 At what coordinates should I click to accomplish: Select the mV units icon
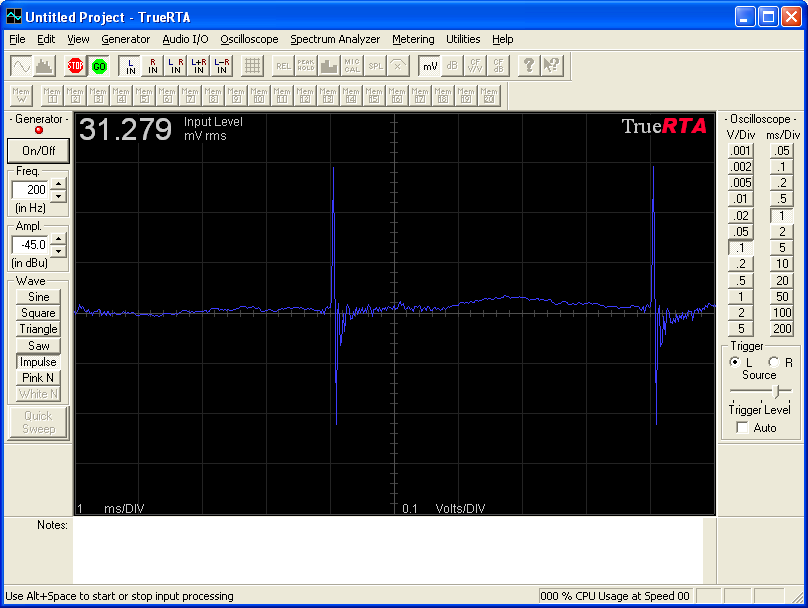(x=429, y=66)
